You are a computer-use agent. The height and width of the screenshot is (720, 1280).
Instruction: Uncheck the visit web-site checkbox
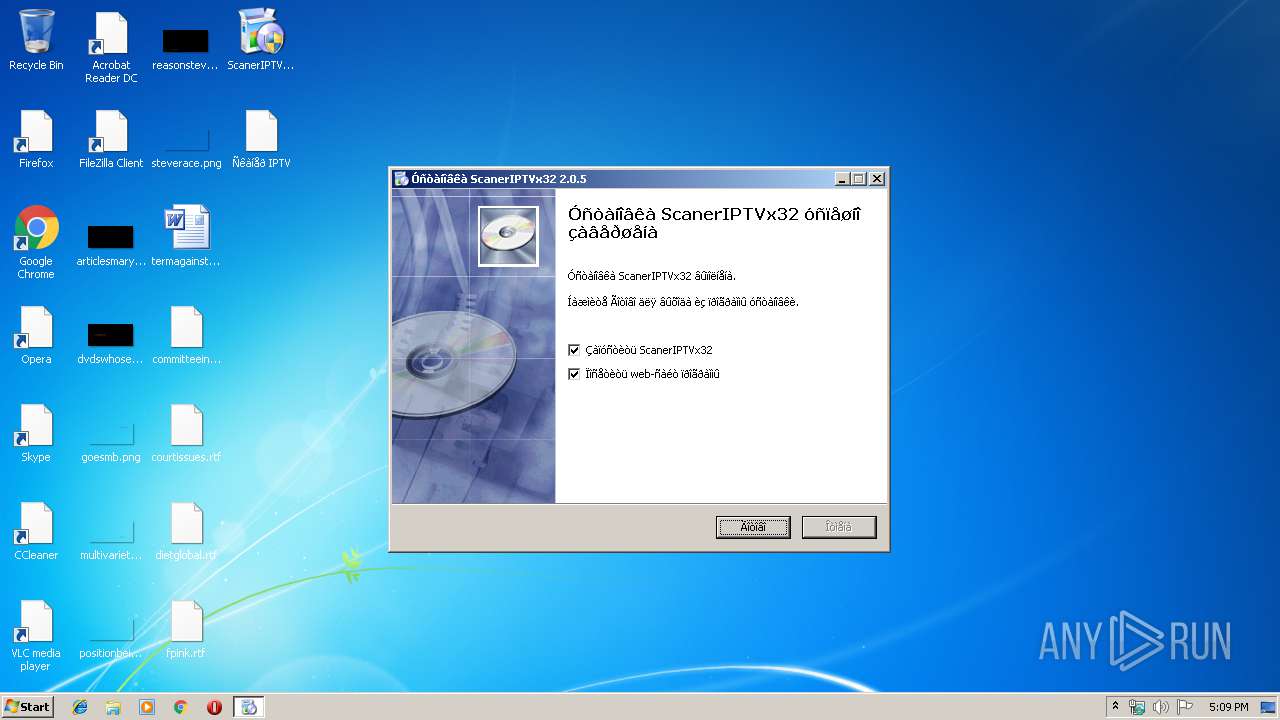point(574,374)
